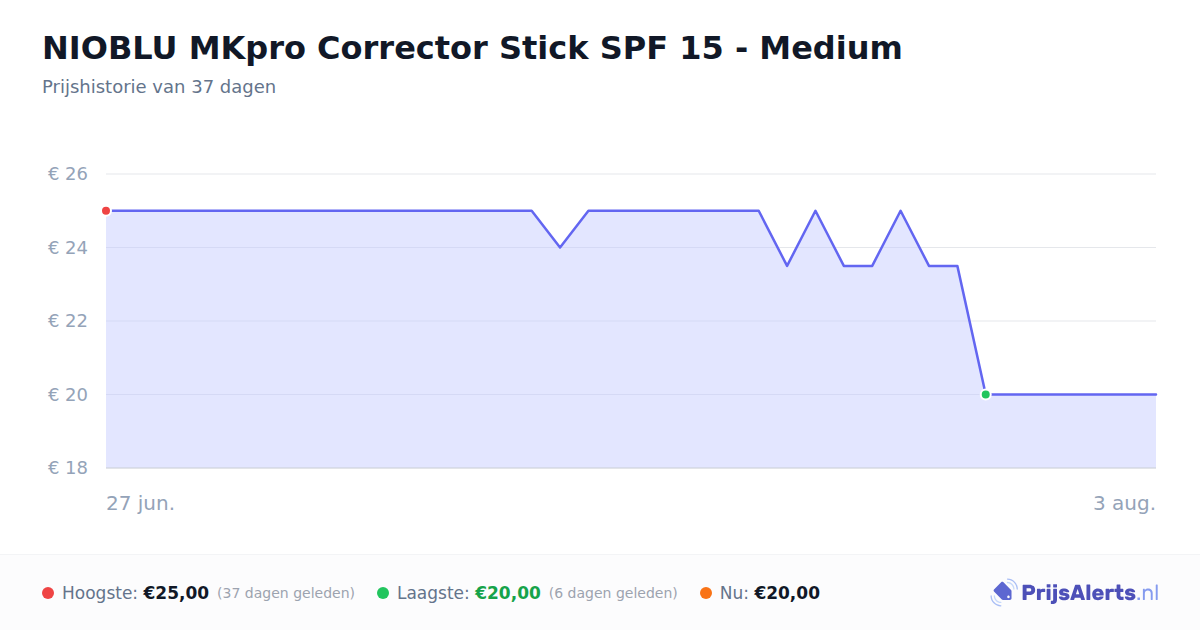Click the 6 dagen geleden note
The image size is (1200, 630).
click(x=613, y=593)
